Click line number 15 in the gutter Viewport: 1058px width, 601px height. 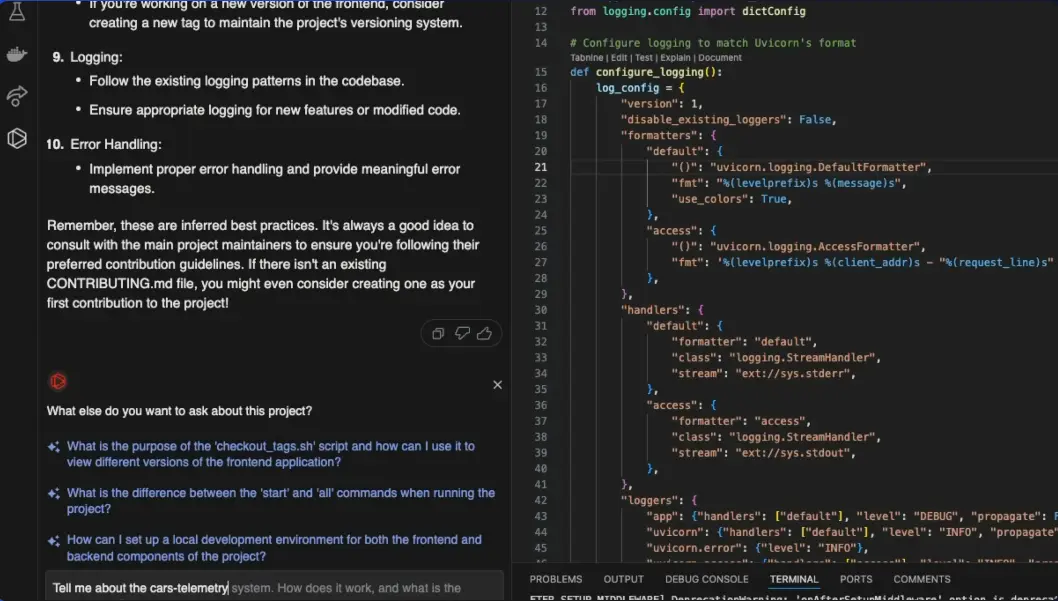coord(540,72)
